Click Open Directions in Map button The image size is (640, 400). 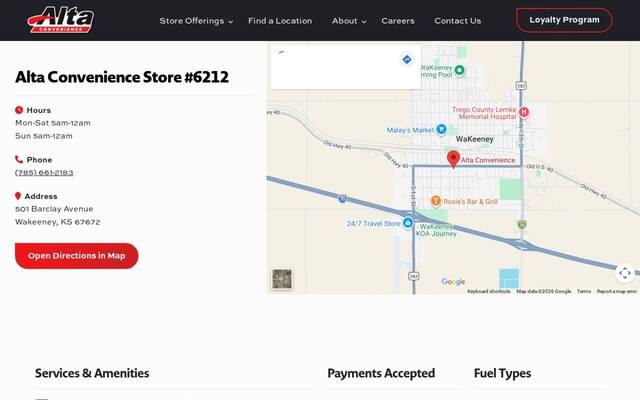click(77, 256)
